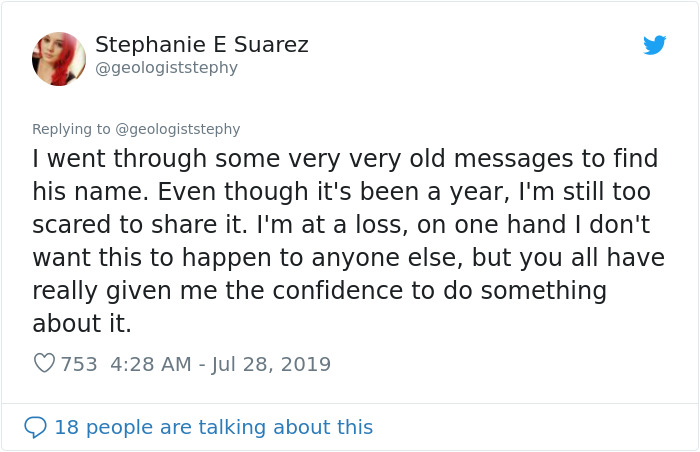Click the display name Stephanie E Suarez
This screenshot has height=452, width=700.
(x=201, y=45)
